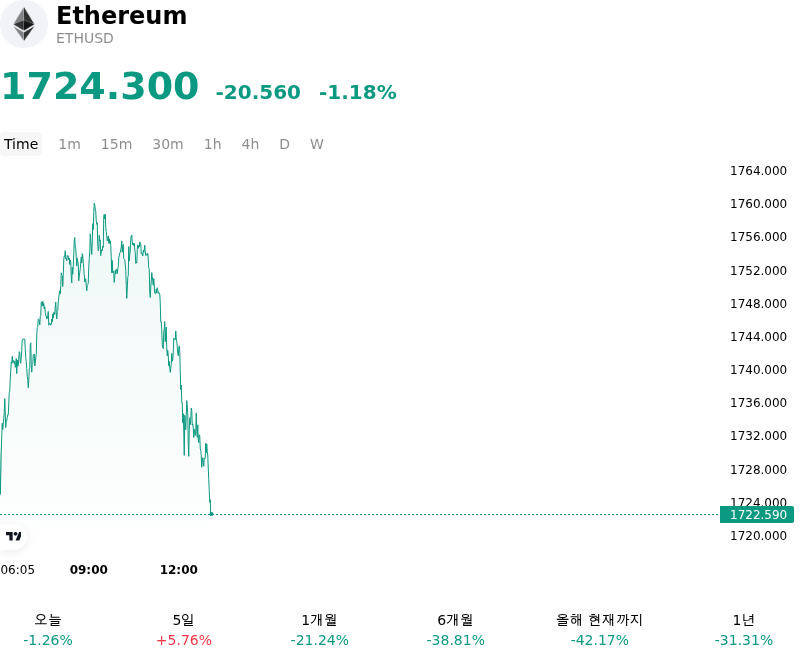Select the Time interval tab

coord(21,144)
